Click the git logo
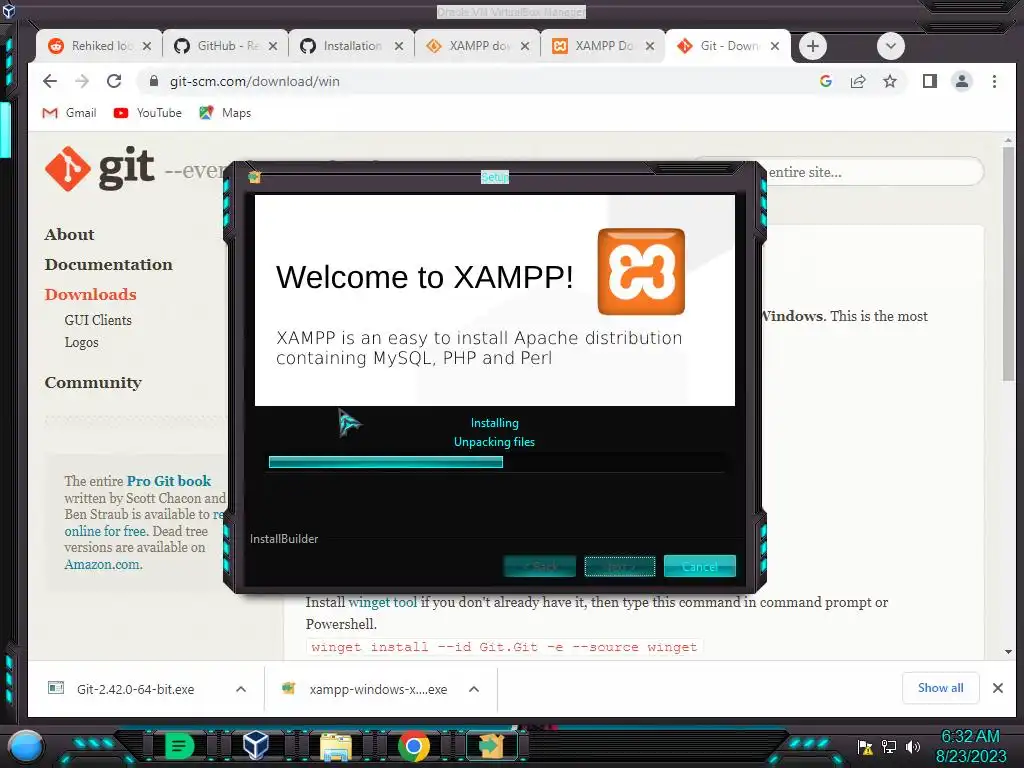This screenshot has width=1024, height=768. 100,168
